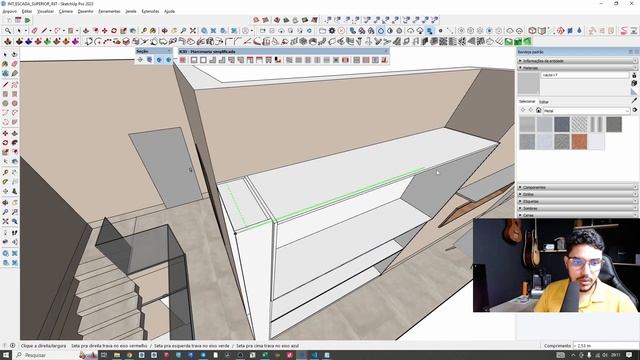Click the red circle X icon

[x=341, y=31]
